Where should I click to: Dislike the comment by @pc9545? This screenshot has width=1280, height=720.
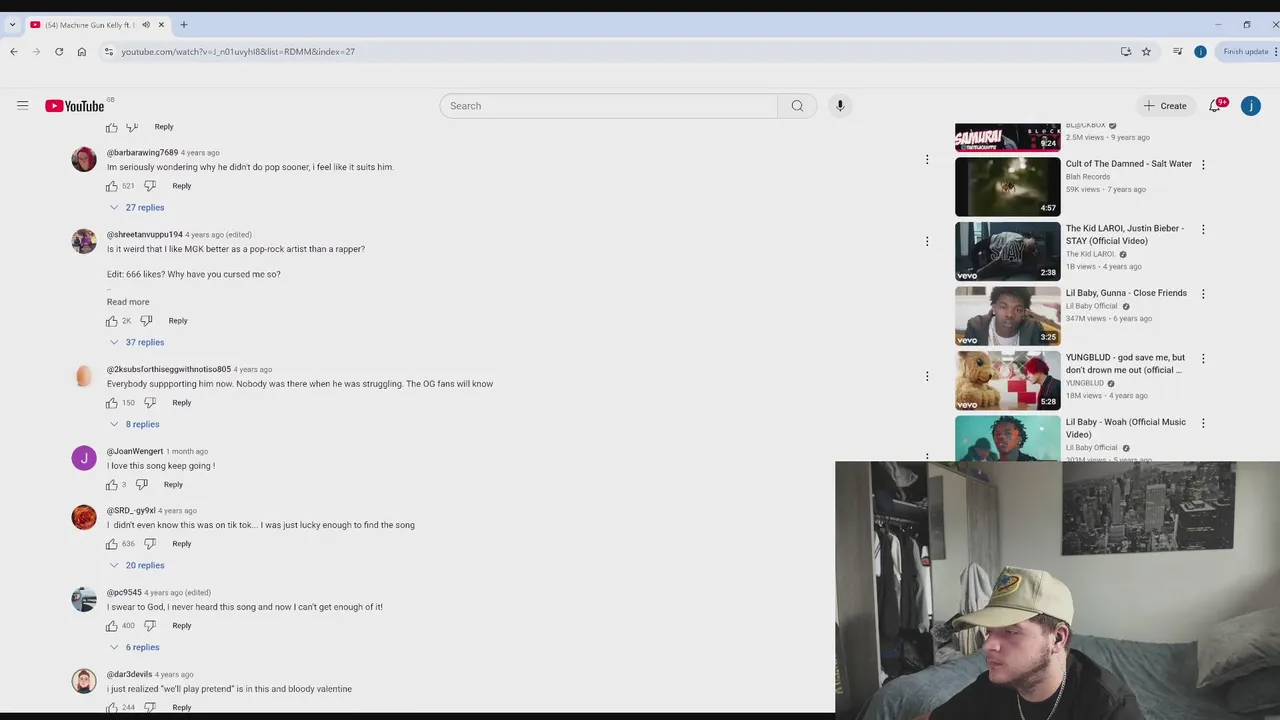[150, 626]
